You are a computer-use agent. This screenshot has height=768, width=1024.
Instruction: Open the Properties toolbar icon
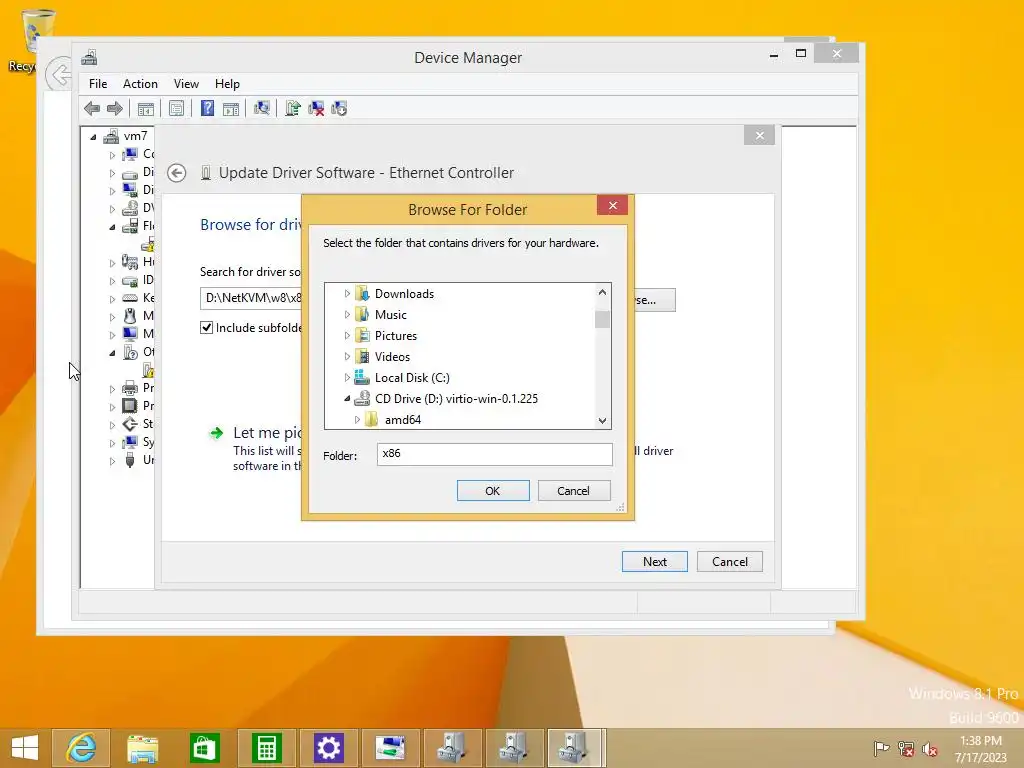pos(176,108)
